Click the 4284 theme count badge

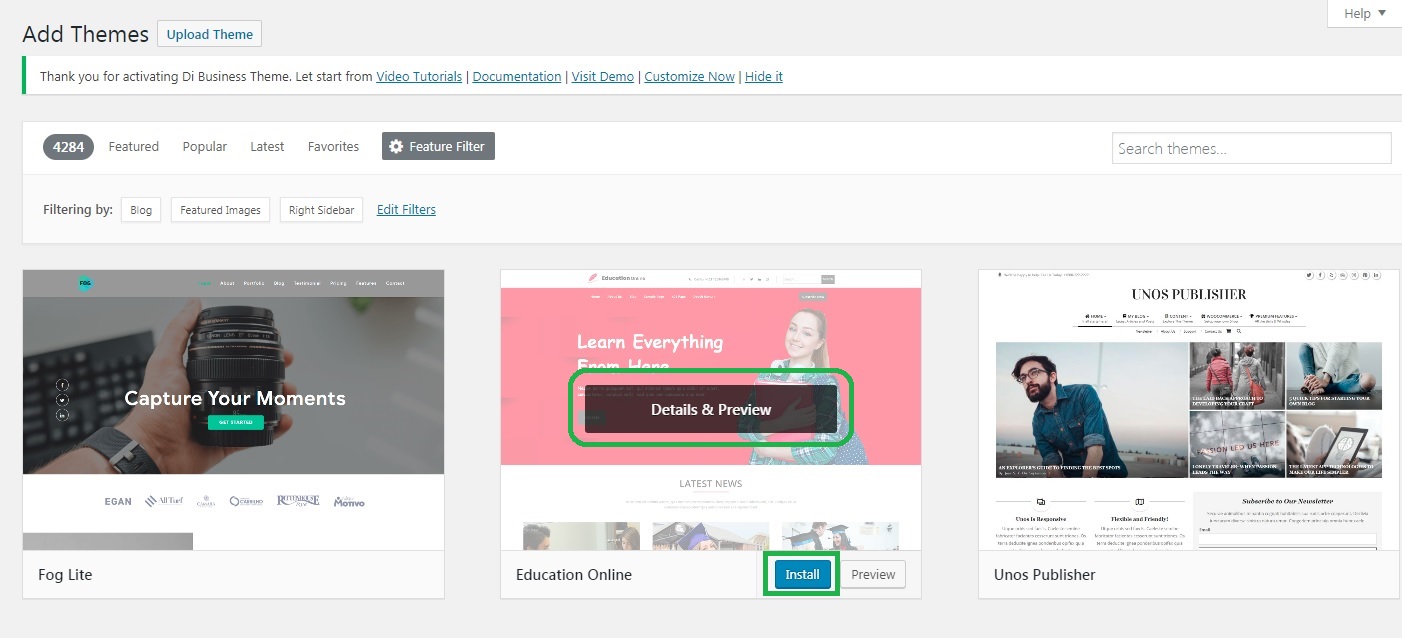pos(68,146)
